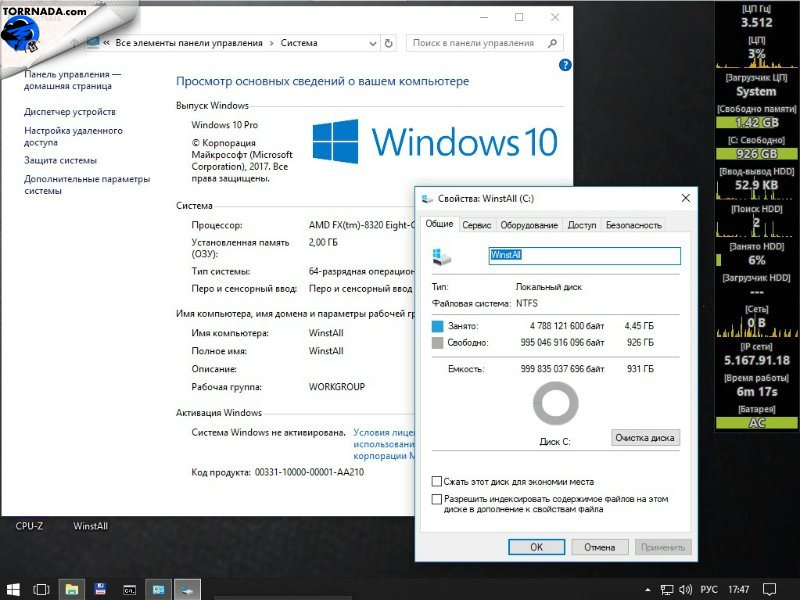This screenshot has height=600, width=800.
Task: Refresh the Control Panel address bar
Action: pyautogui.click(x=389, y=43)
